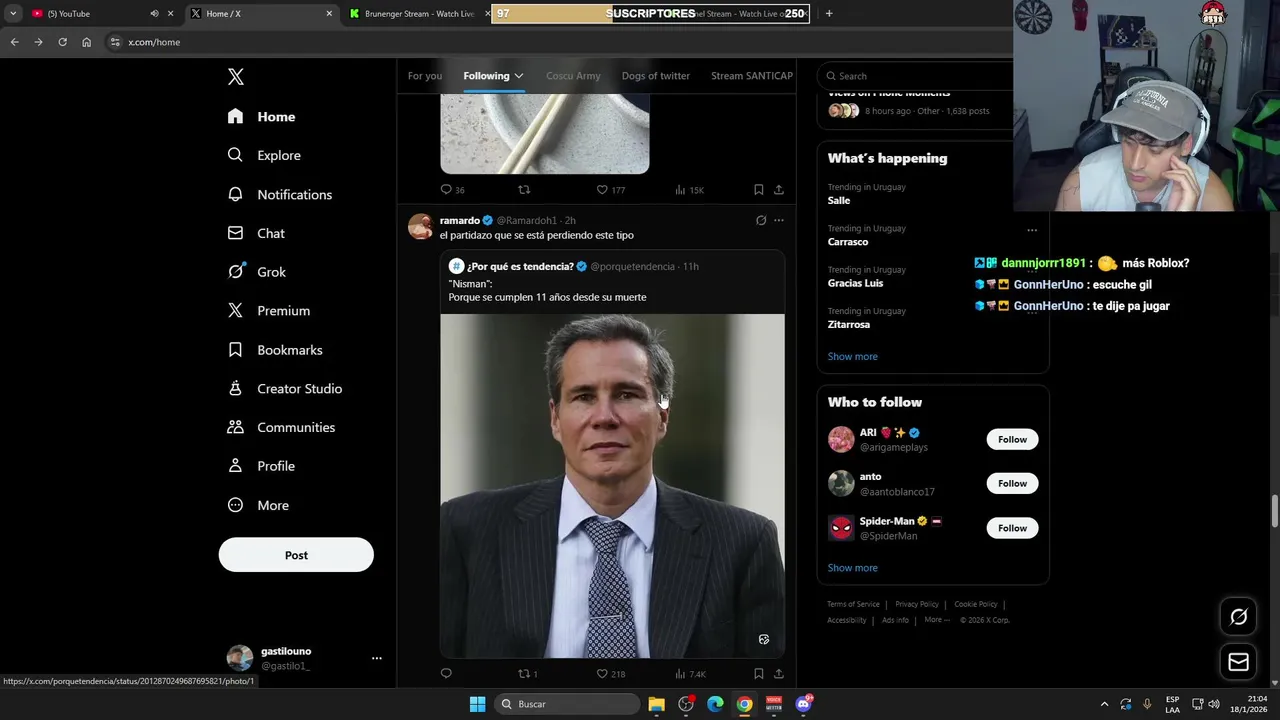Click the Grok icon on ramardo's post
This screenshot has width=1280, height=720.
click(x=761, y=220)
